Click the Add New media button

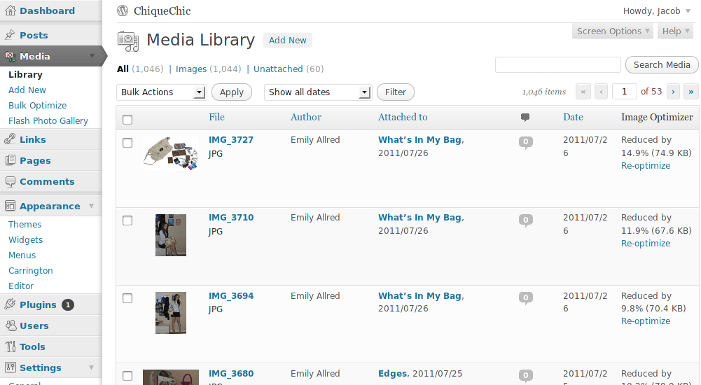point(287,40)
